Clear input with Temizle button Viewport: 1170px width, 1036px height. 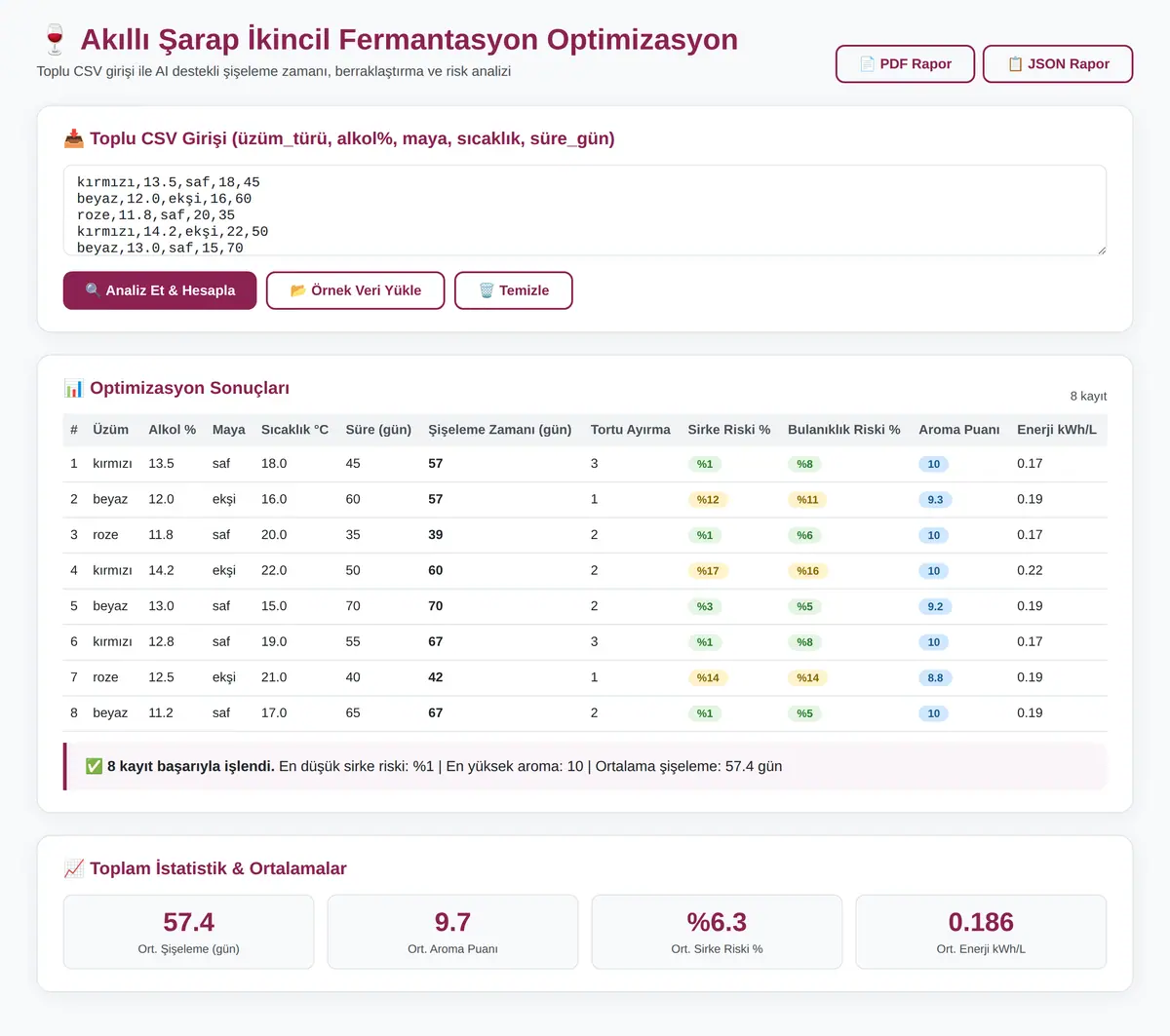514,290
